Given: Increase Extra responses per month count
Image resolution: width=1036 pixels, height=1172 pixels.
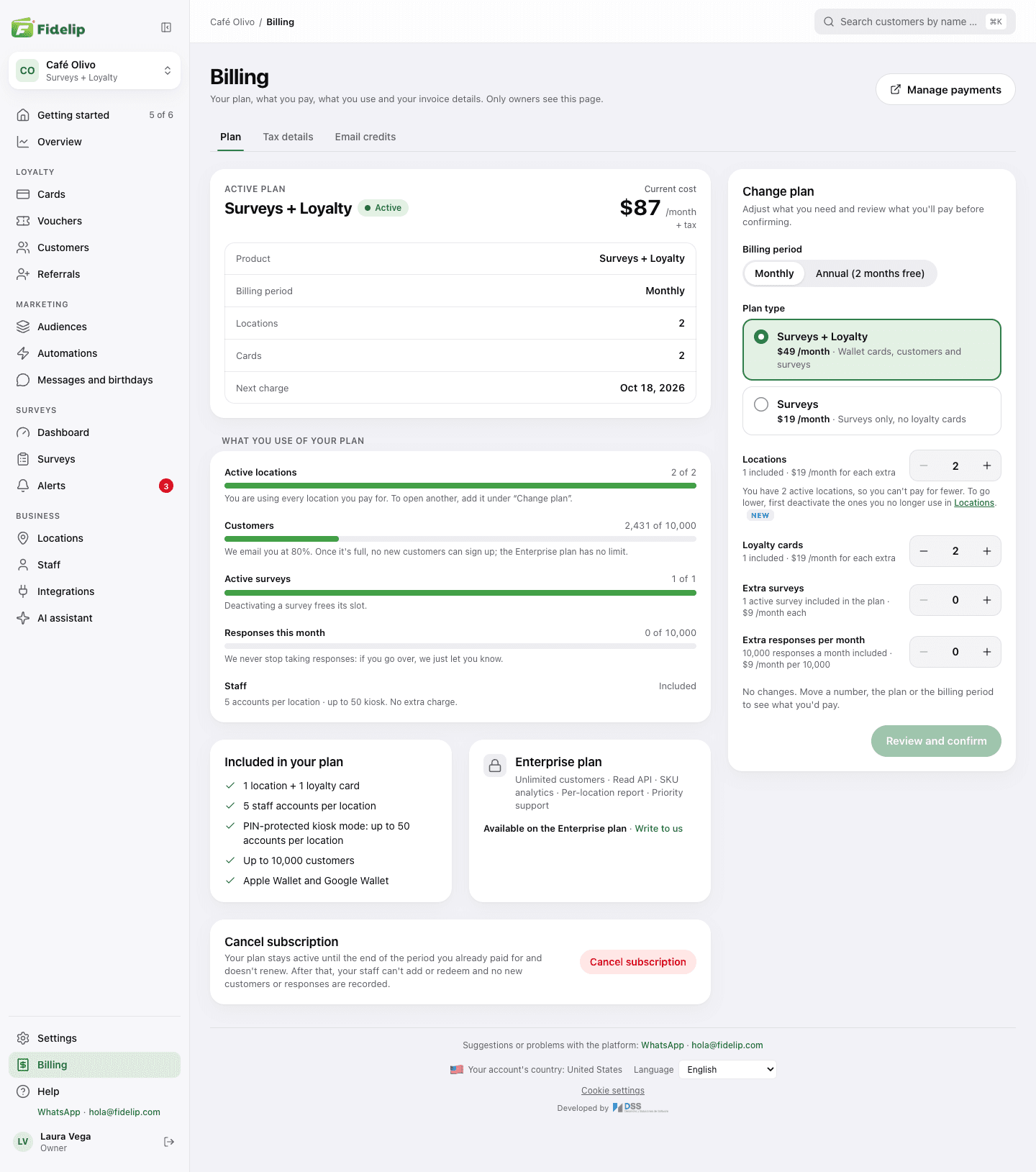Looking at the screenshot, I should coord(987,652).
